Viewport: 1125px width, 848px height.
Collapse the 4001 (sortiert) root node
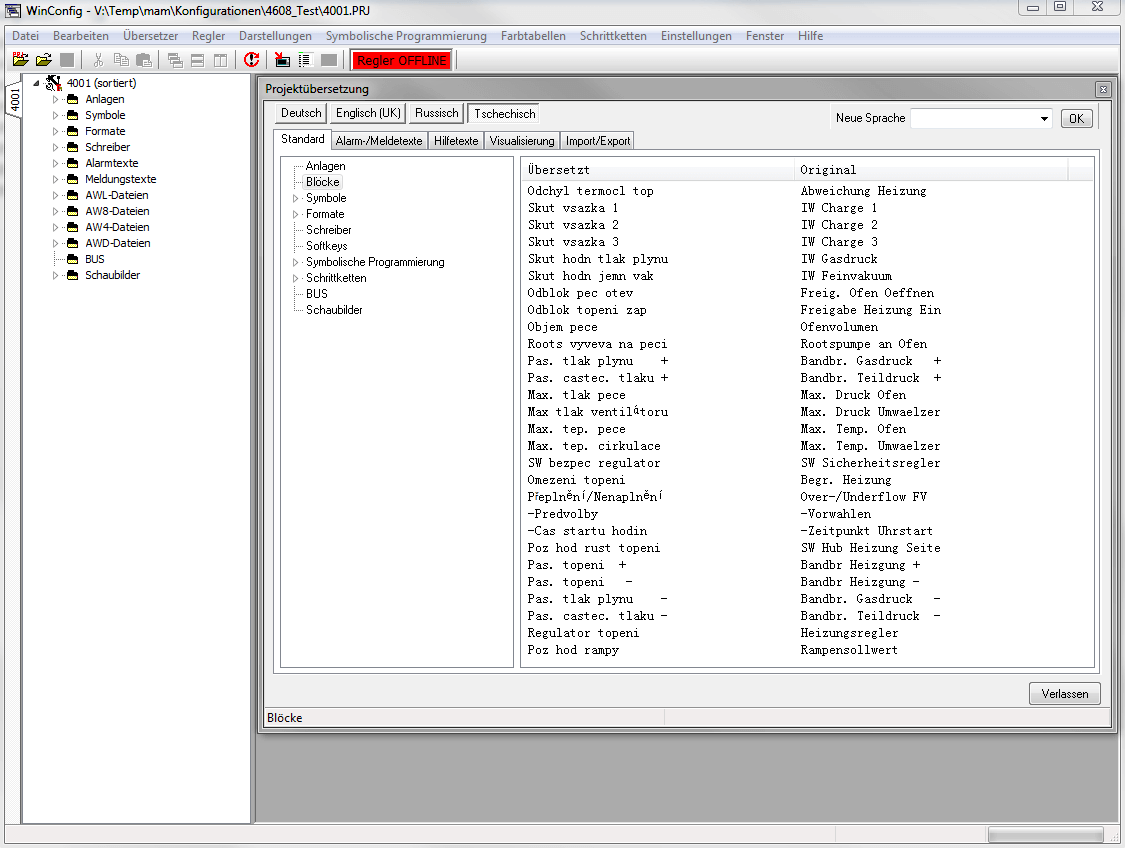coord(37,83)
